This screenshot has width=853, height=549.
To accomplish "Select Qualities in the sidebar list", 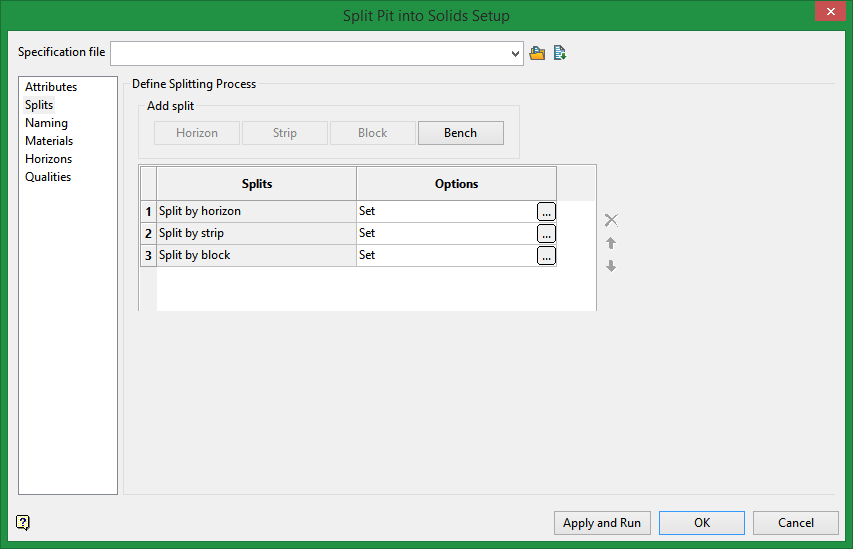I will [48, 177].
